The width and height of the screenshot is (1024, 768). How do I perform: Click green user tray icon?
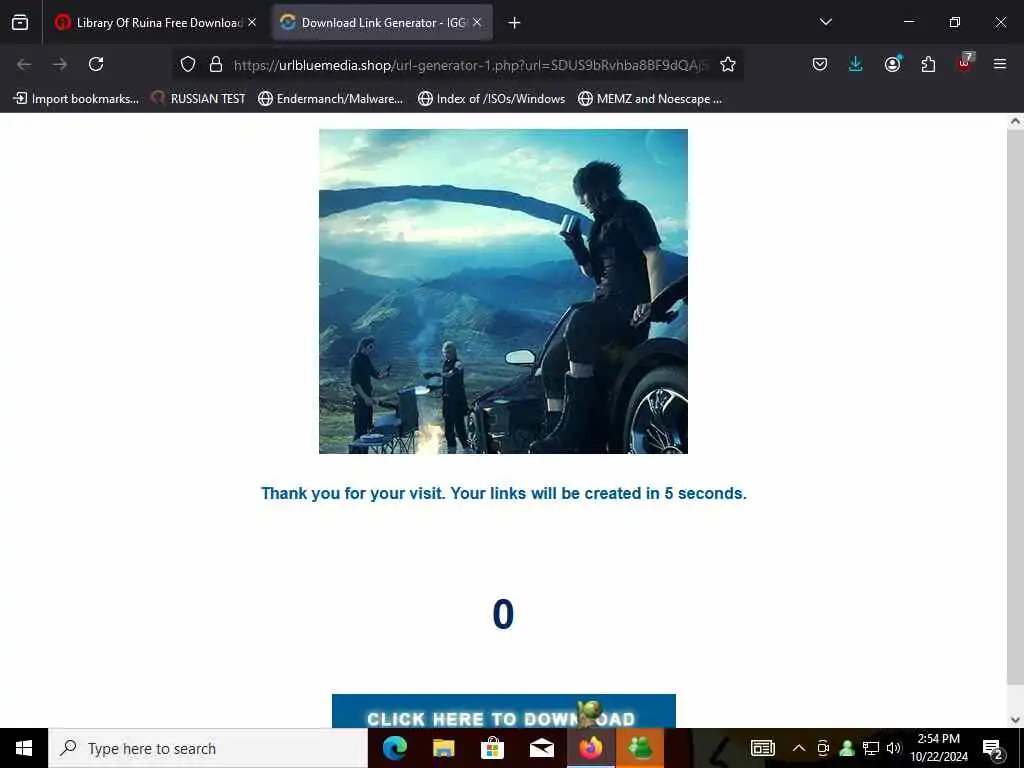pos(846,748)
